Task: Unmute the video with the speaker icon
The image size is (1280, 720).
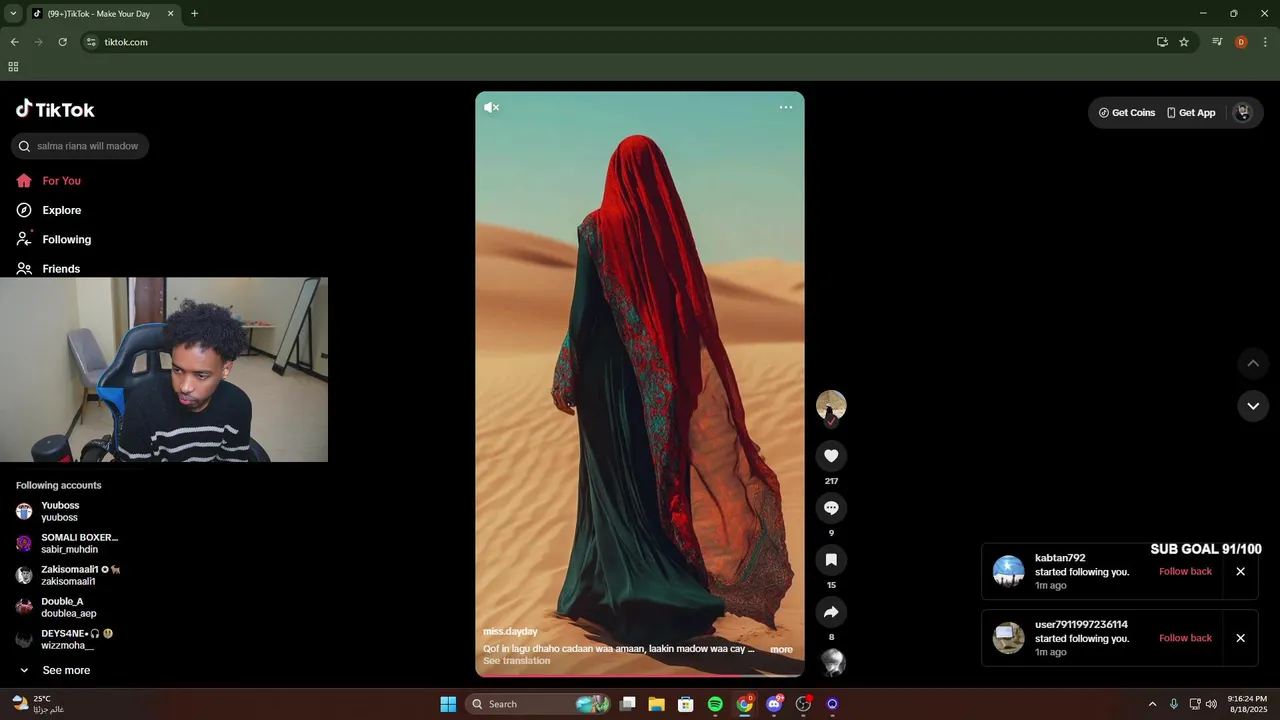Action: [x=491, y=107]
